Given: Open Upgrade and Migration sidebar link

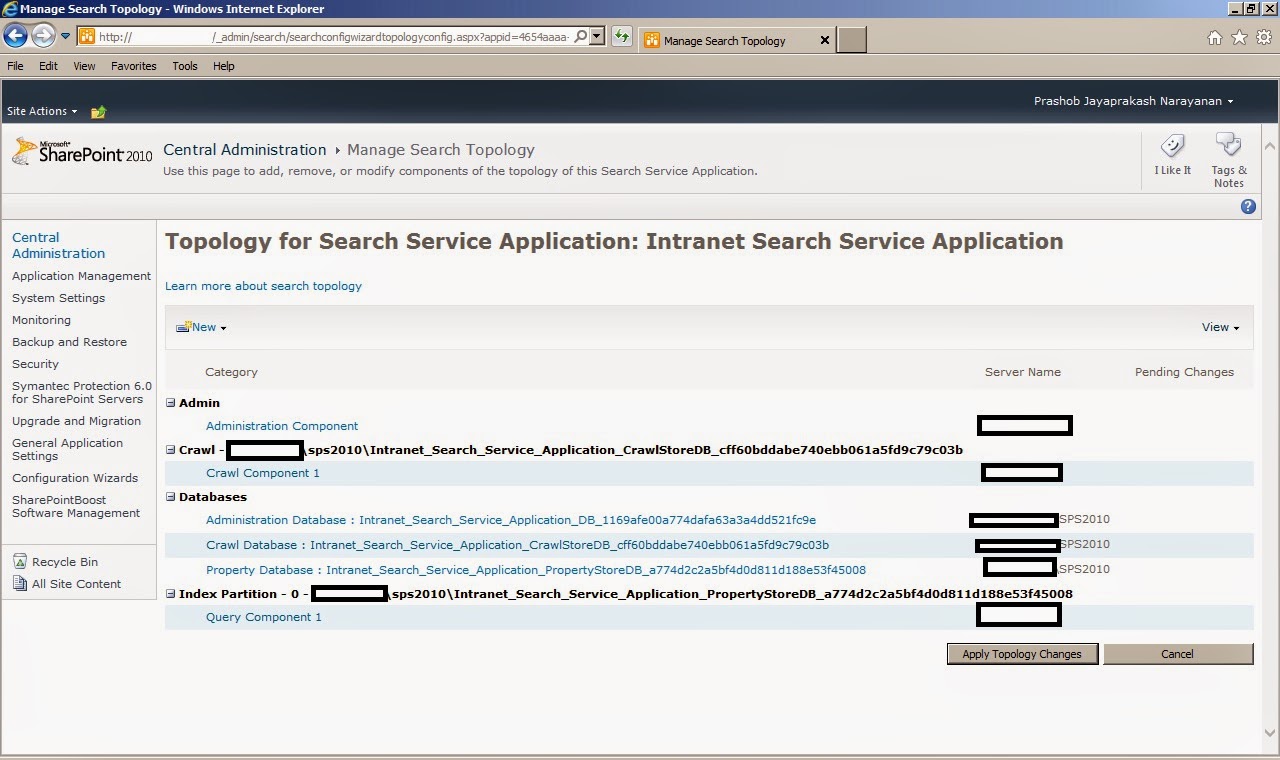Looking at the screenshot, I should pos(76,421).
